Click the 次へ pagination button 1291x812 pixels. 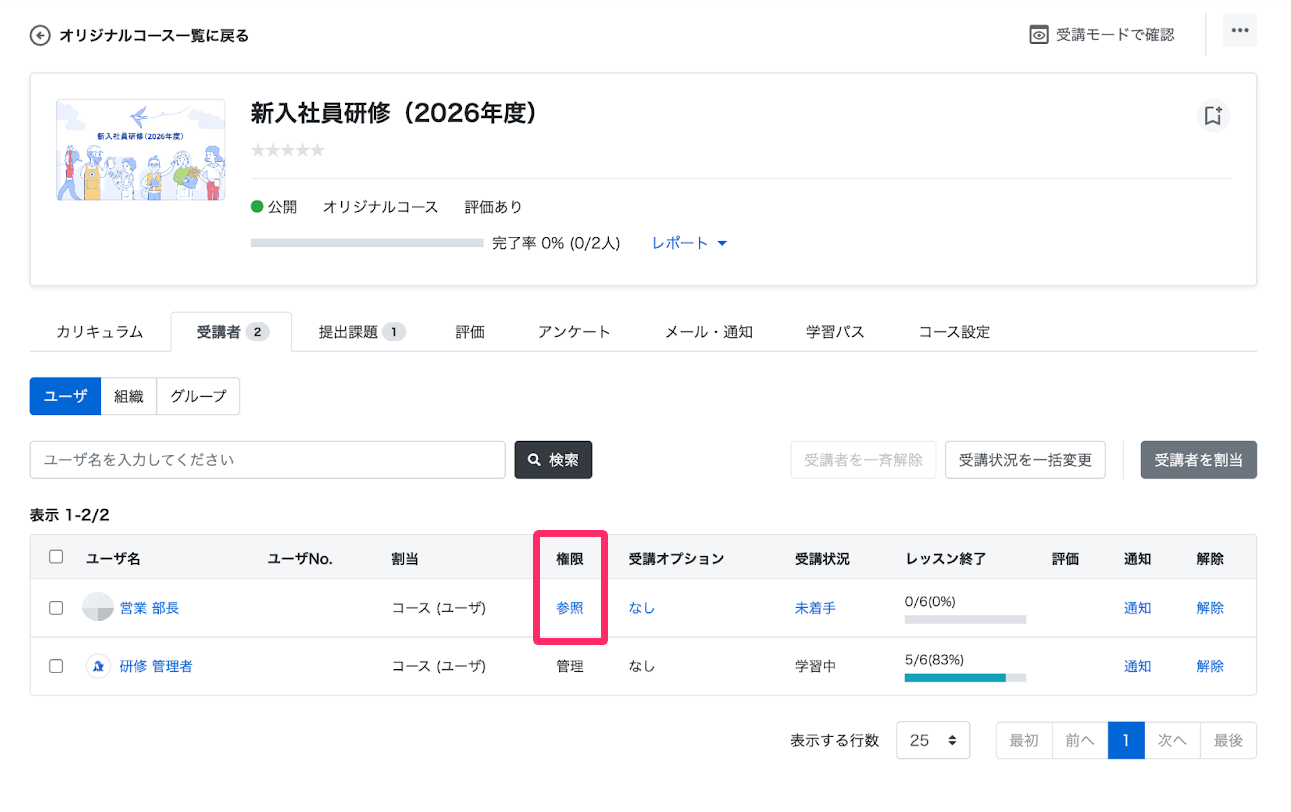[1172, 740]
